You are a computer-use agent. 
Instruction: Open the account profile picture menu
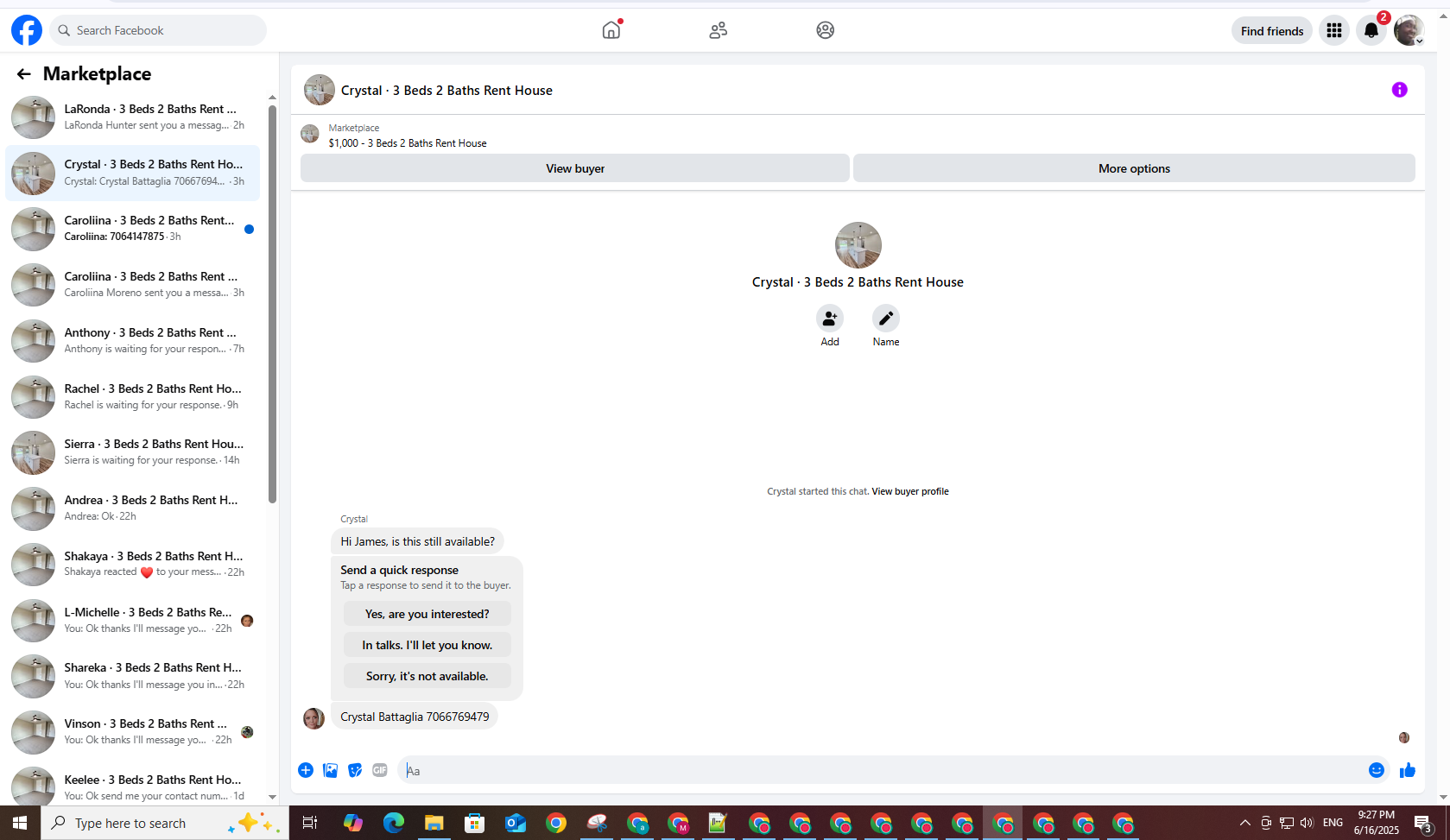point(1409,30)
